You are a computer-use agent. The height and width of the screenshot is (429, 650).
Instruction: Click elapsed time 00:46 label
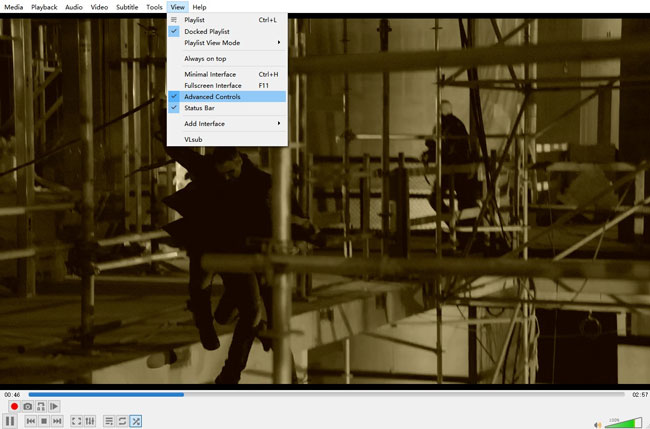click(12, 395)
